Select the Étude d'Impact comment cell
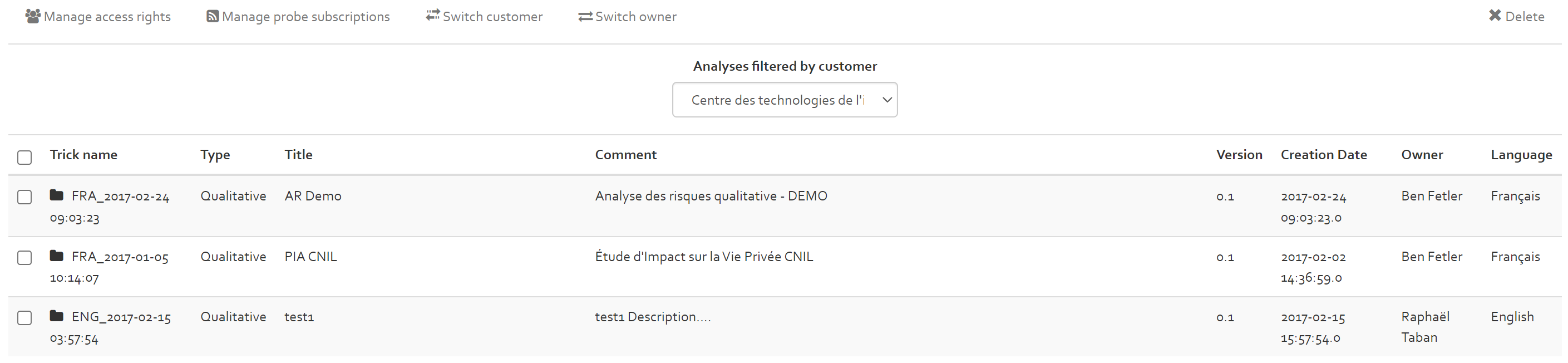The image size is (1568, 363). pyautogui.click(x=704, y=257)
